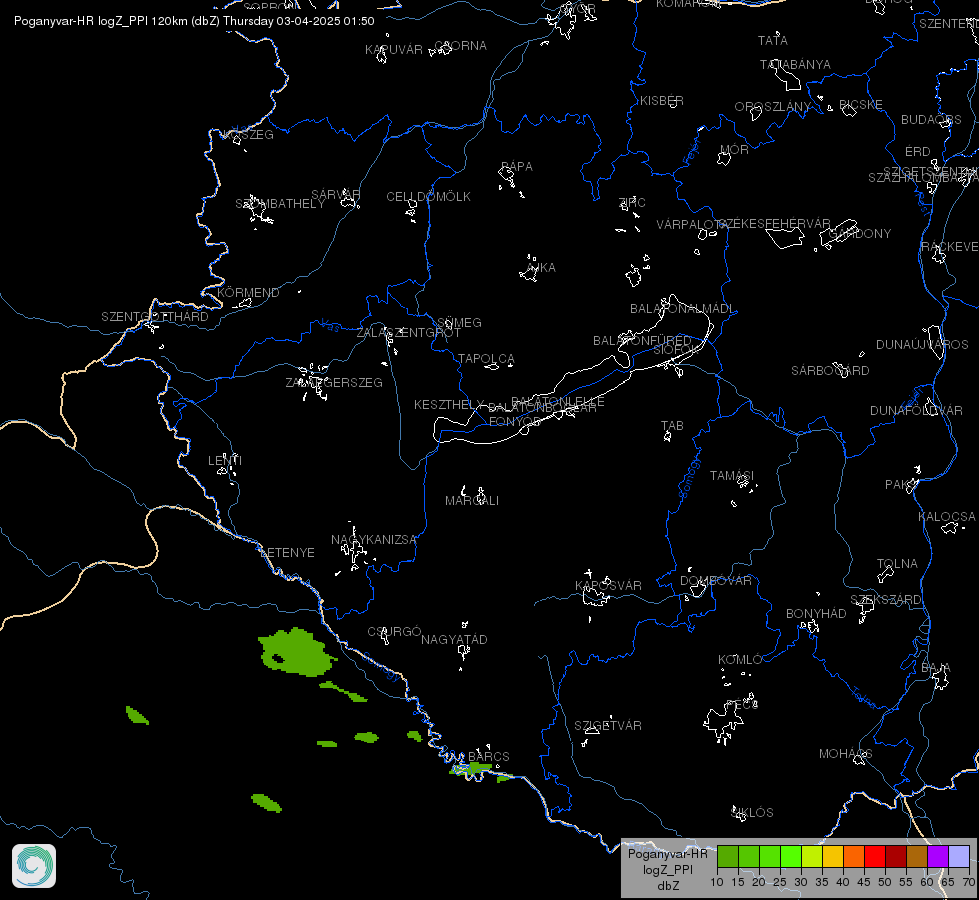Image resolution: width=979 pixels, height=900 pixels.
Task: Click the MOHÁCS city label
Action: pyautogui.click(x=845, y=754)
